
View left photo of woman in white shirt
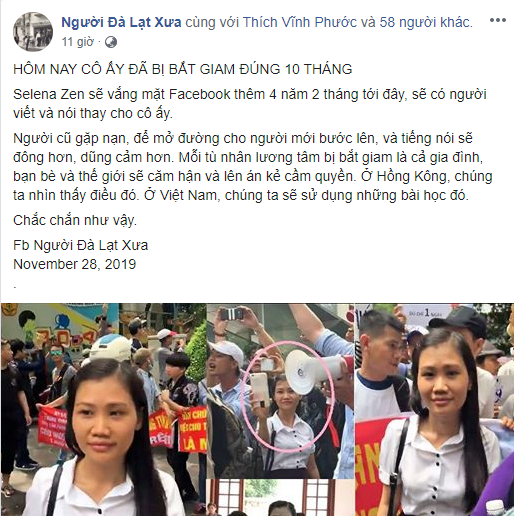[103, 409]
